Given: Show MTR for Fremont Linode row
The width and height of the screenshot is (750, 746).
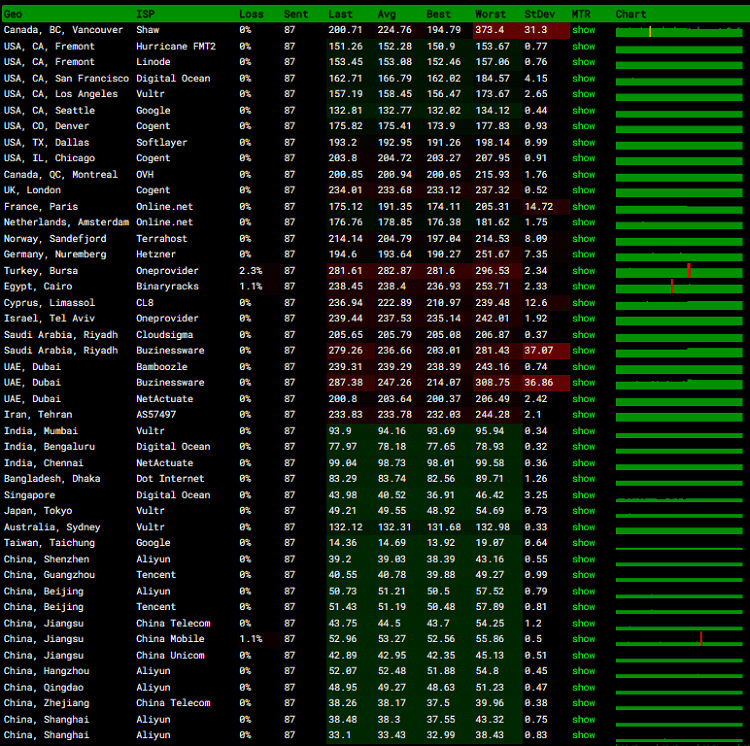Looking at the screenshot, I should 584,62.
